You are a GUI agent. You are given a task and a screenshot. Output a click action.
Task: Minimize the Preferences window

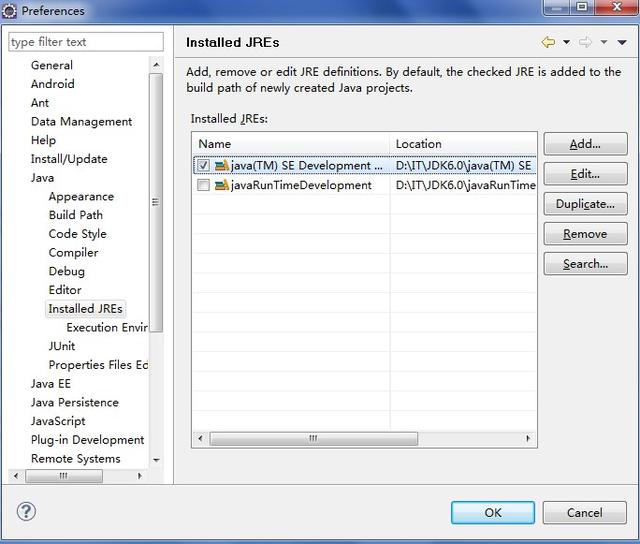coord(556,7)
